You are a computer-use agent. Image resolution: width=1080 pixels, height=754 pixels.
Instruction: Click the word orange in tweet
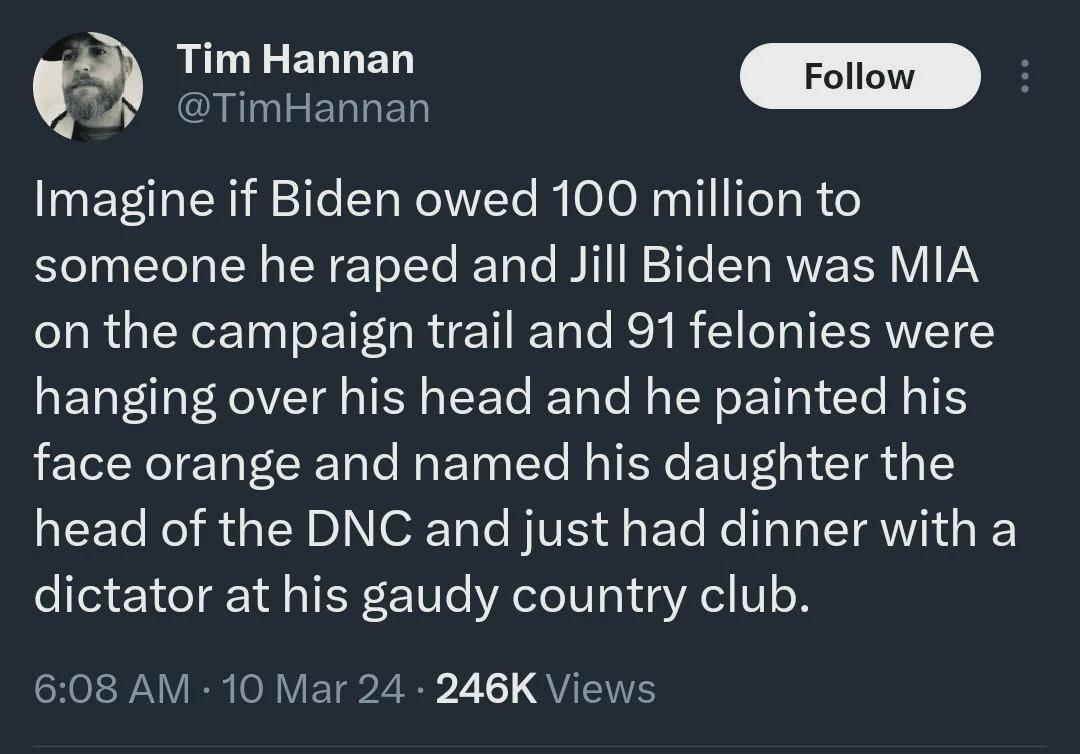tap(222, 465)
